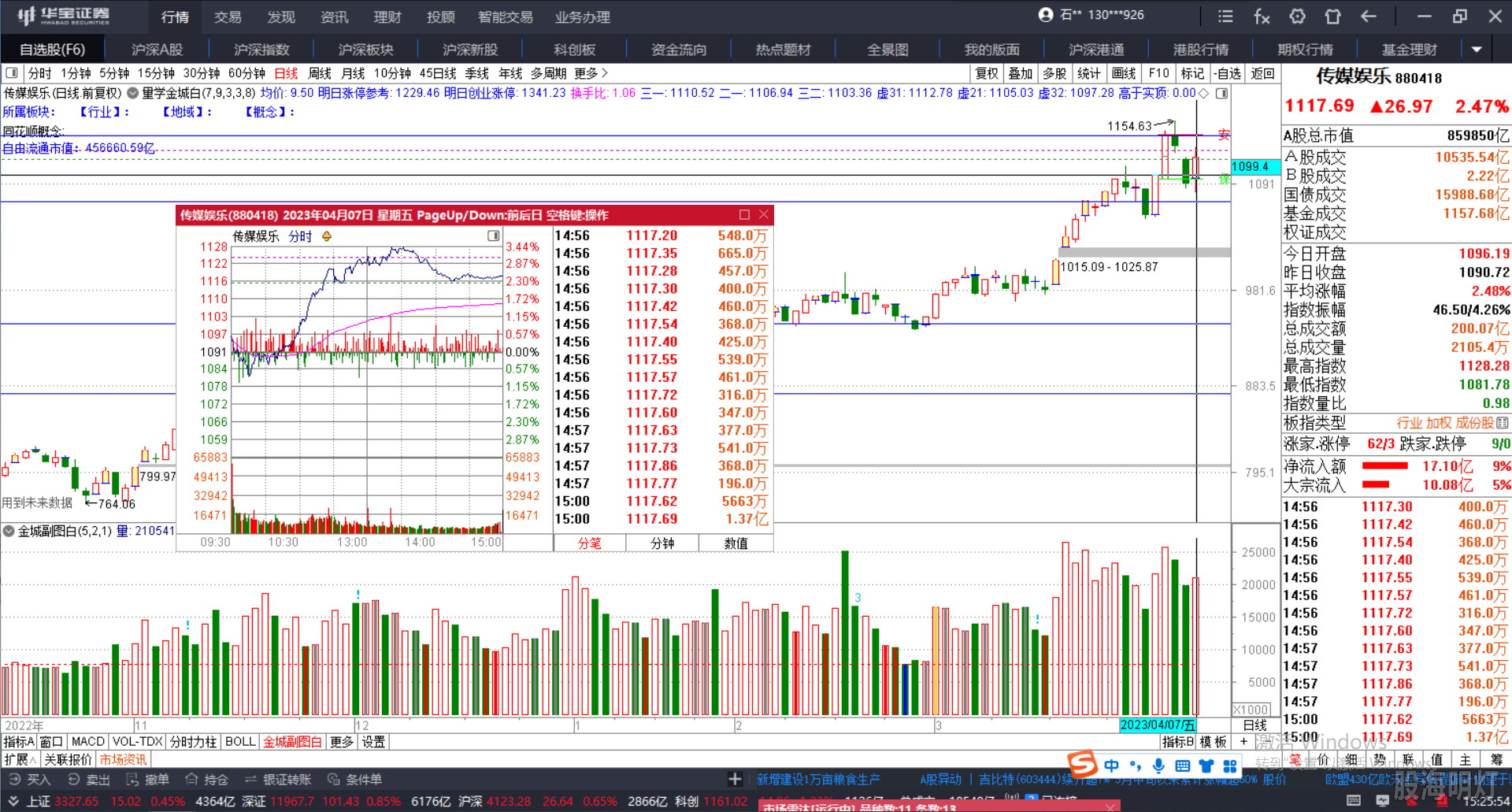Open 设置 in indicator toolbar

[x=373, y=742]
